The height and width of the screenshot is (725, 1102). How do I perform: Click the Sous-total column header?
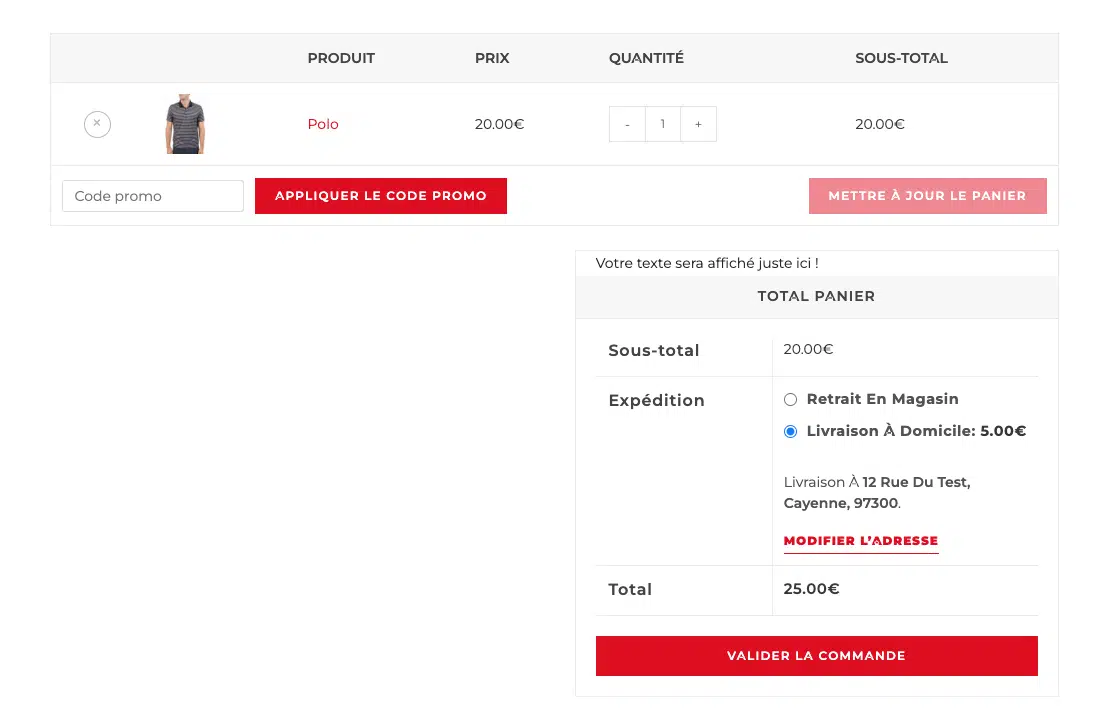coord(901,58)
